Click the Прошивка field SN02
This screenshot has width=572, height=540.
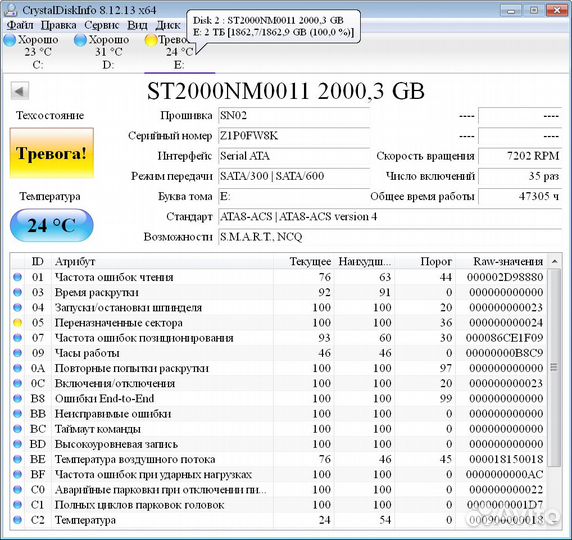click(x=294, y=116)
